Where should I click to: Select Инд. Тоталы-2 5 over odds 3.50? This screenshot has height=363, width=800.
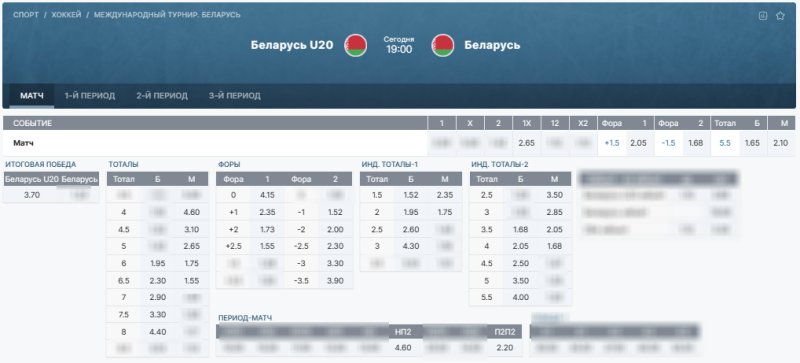[x=520, y=280]
